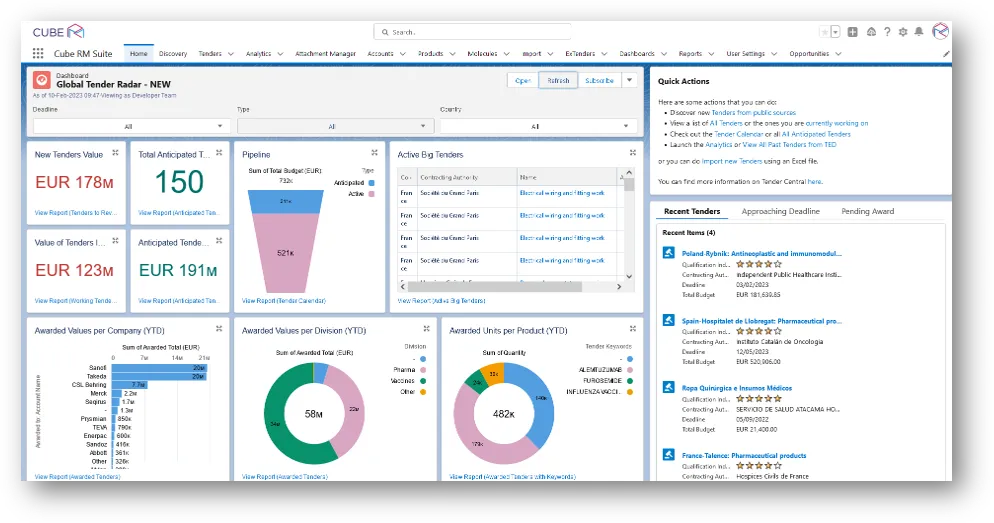The height and width of the screenshot is (523, 994).
Task: Expand the New Tenders Value widget
Action: [x=115, y=153]
